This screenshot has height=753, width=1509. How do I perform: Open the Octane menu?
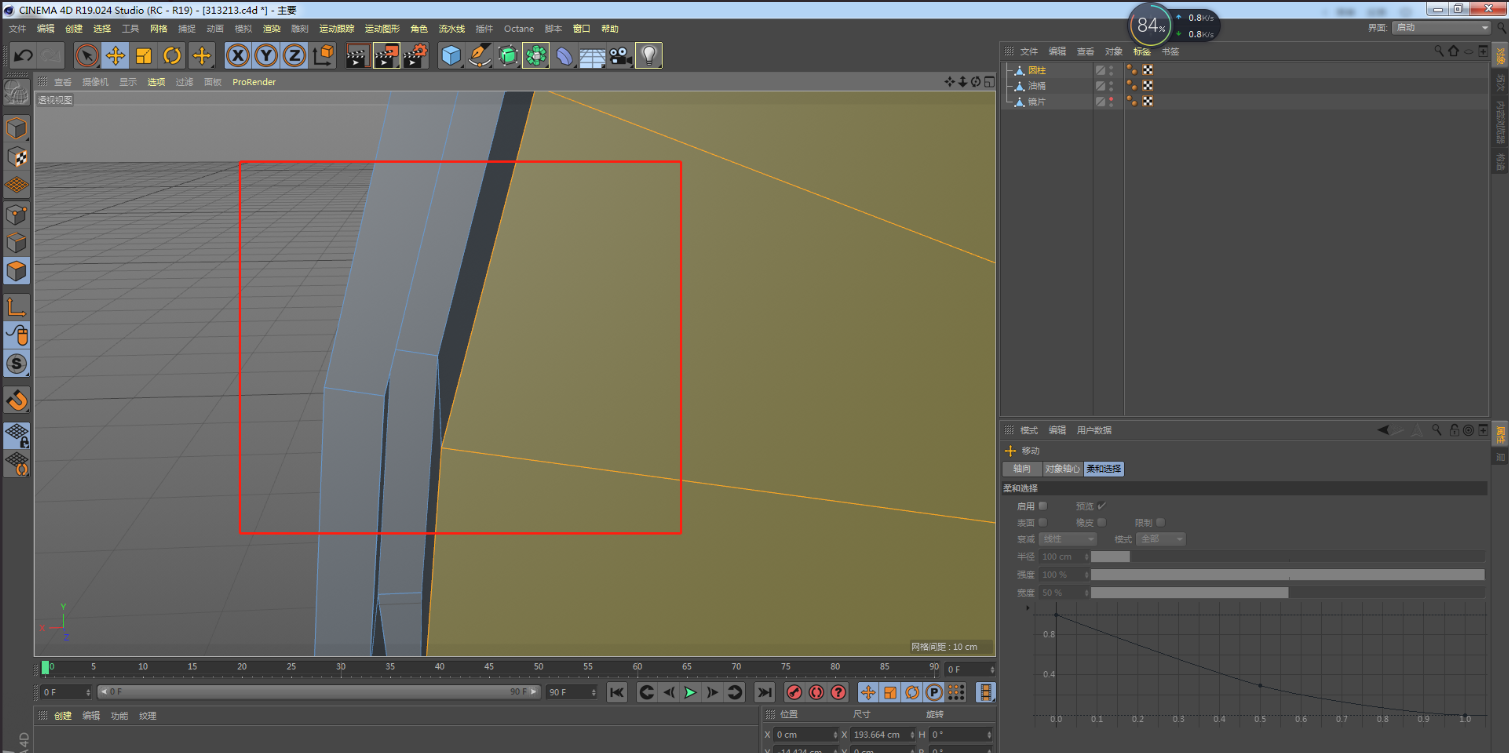(x=519, y=29)
